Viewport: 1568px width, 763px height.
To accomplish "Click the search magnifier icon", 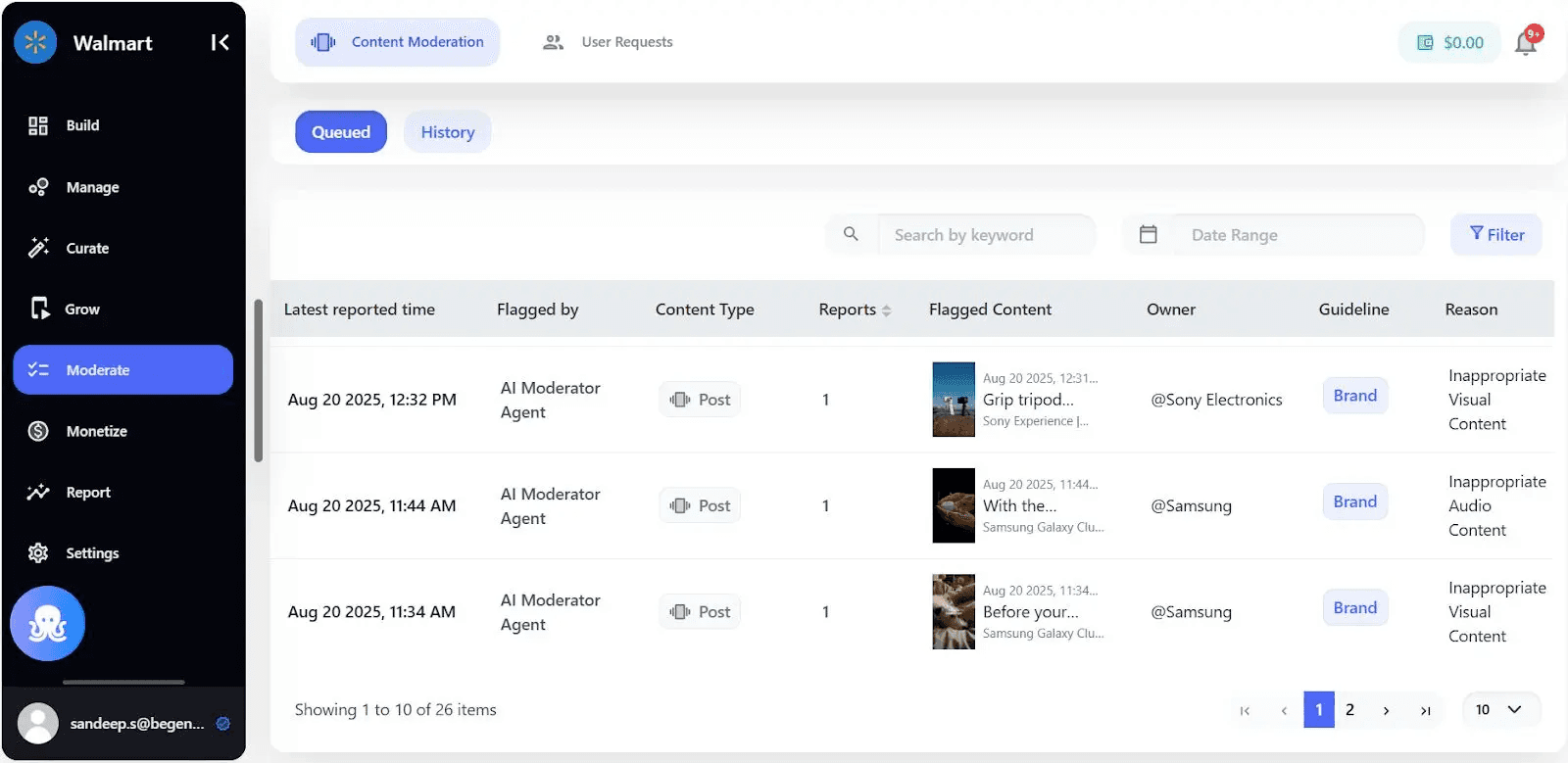I will (851, 234).
